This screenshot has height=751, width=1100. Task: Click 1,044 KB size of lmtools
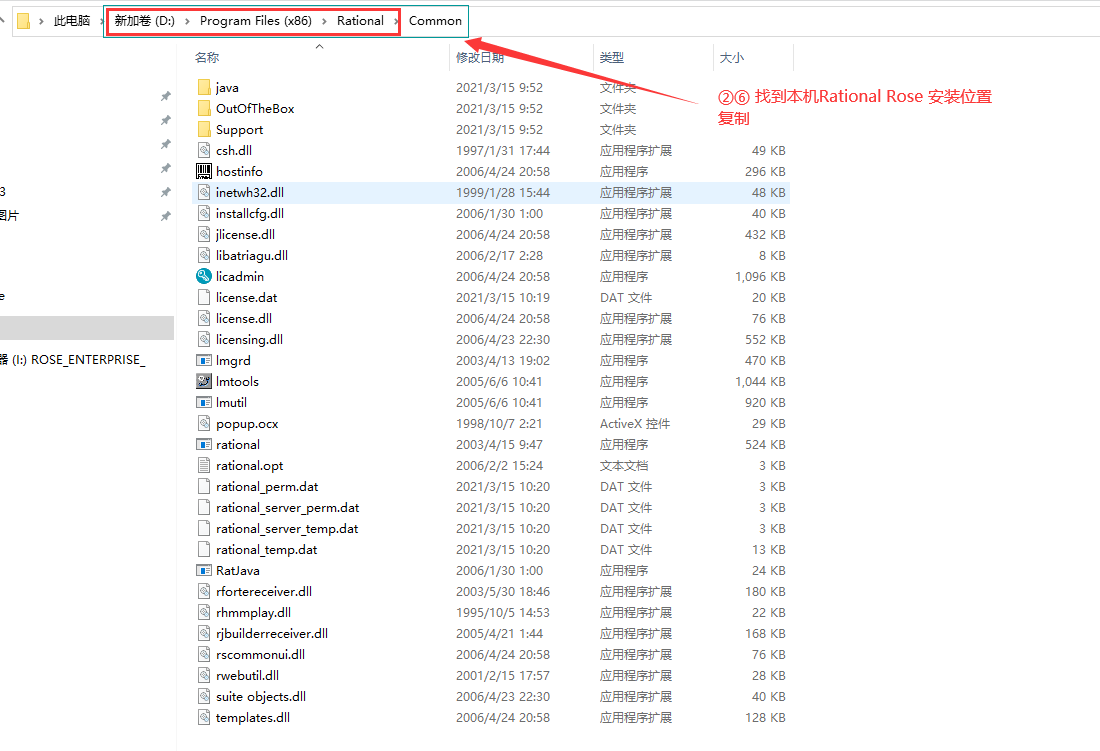click(760, 381)
